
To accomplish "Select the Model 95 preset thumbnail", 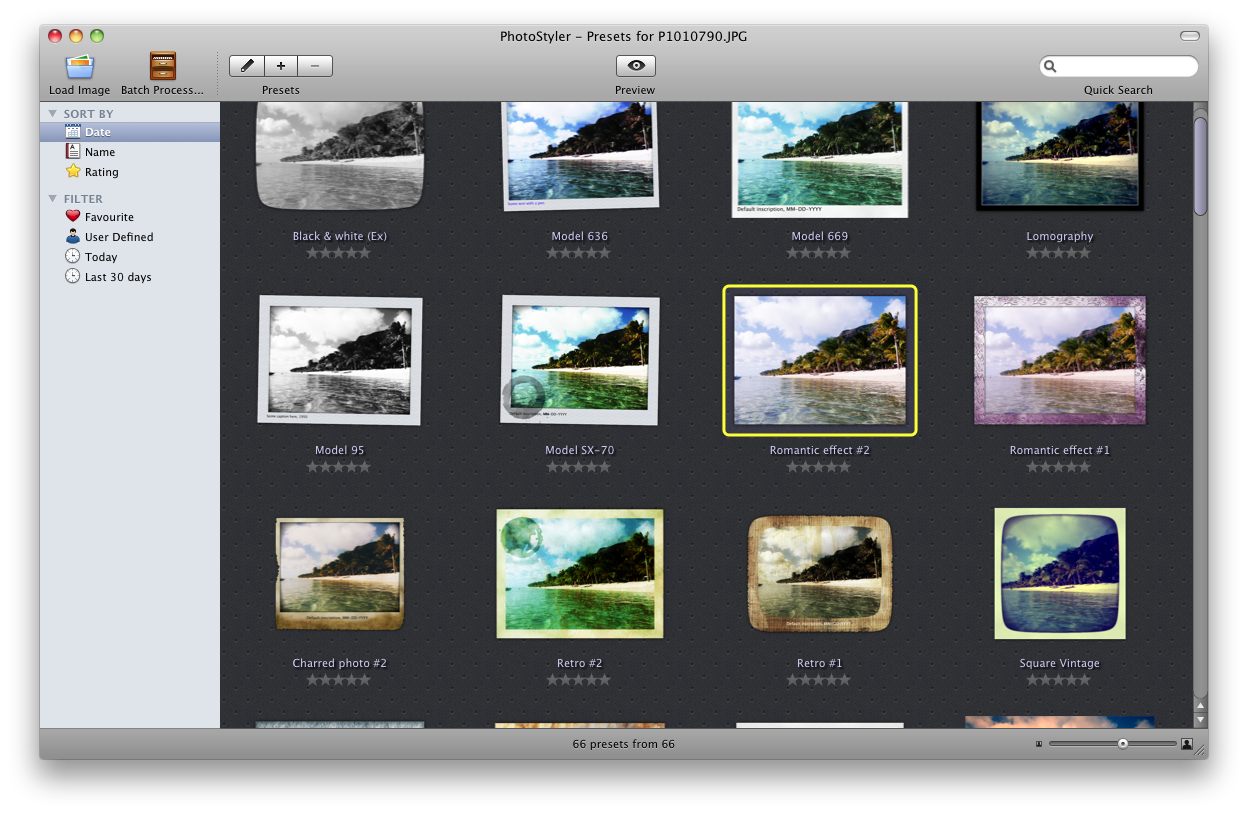I will pos(340,360).
